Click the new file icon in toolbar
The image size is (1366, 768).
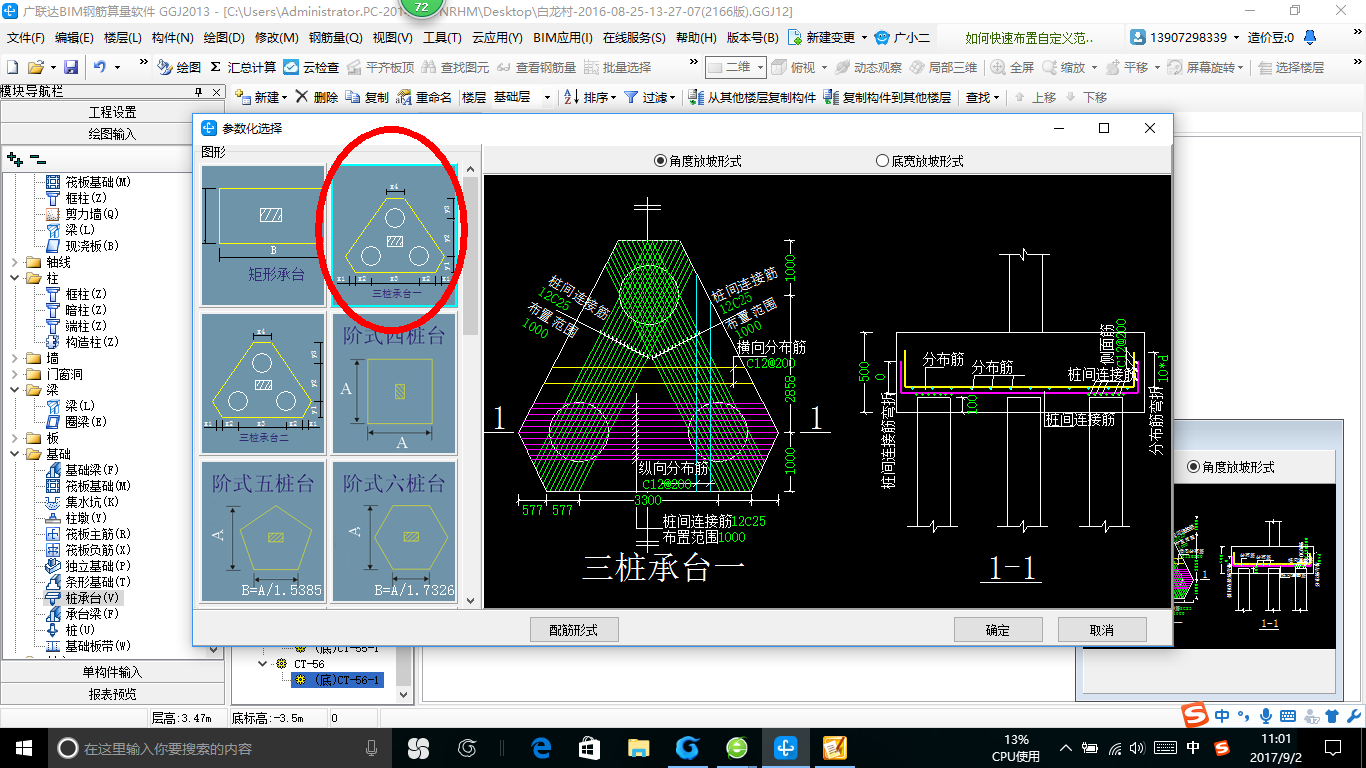tap(12, 67)
